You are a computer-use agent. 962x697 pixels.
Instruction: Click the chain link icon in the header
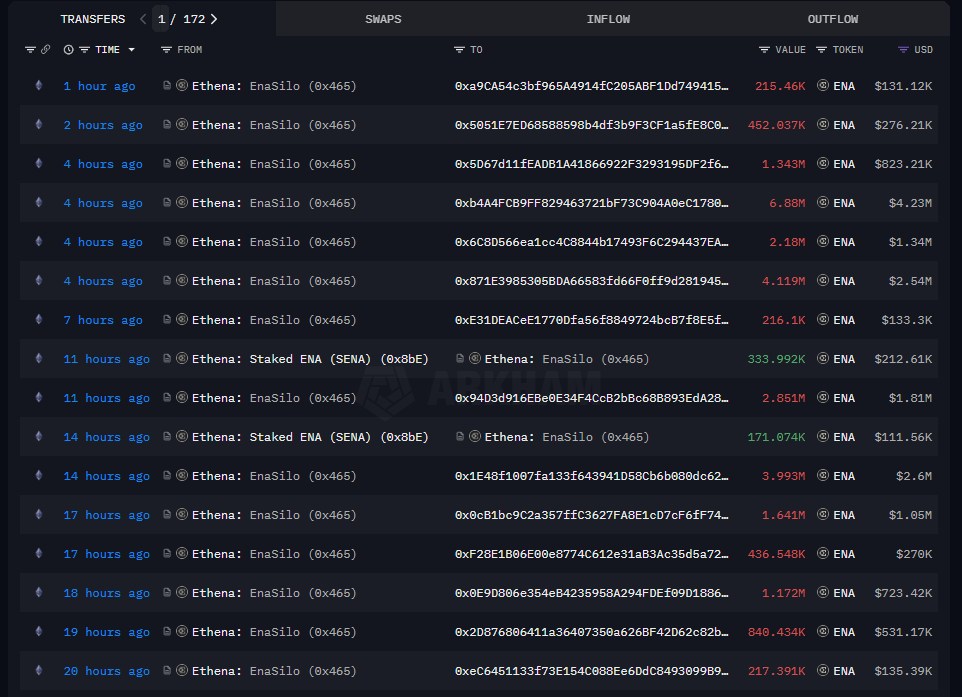coord(45,50)
